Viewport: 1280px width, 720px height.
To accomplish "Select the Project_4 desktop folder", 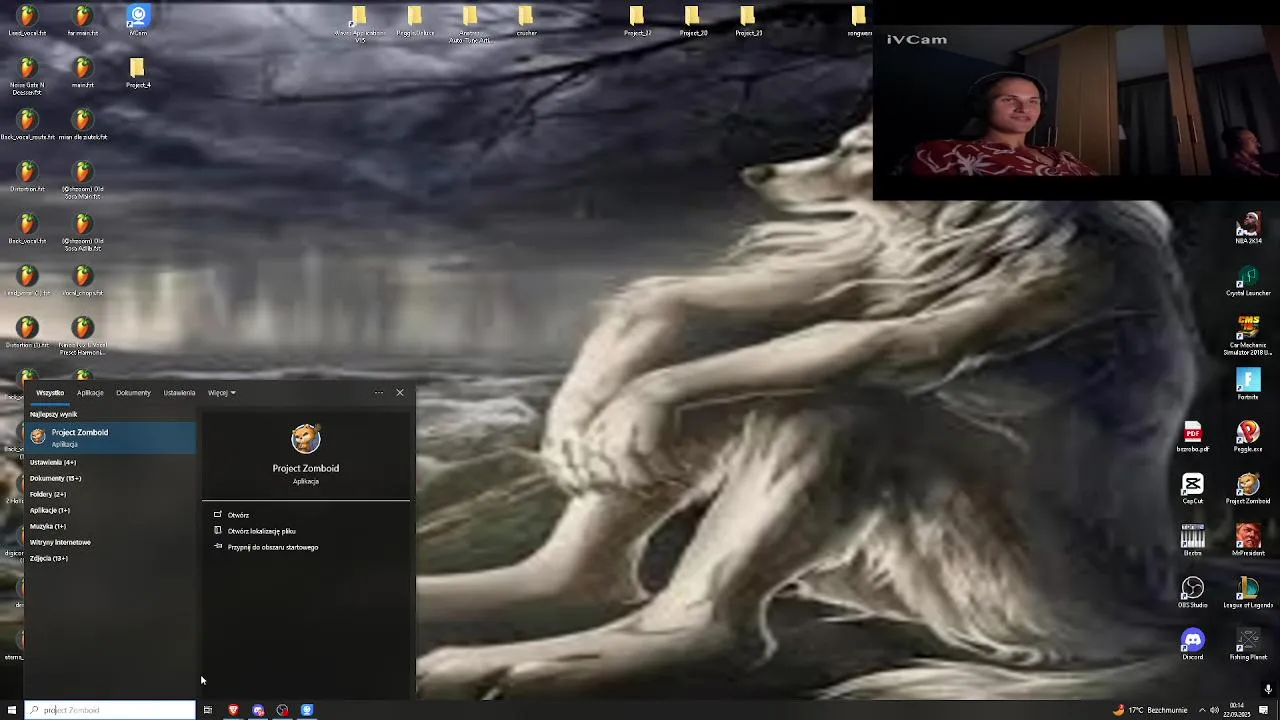I will tap(138, 72).
